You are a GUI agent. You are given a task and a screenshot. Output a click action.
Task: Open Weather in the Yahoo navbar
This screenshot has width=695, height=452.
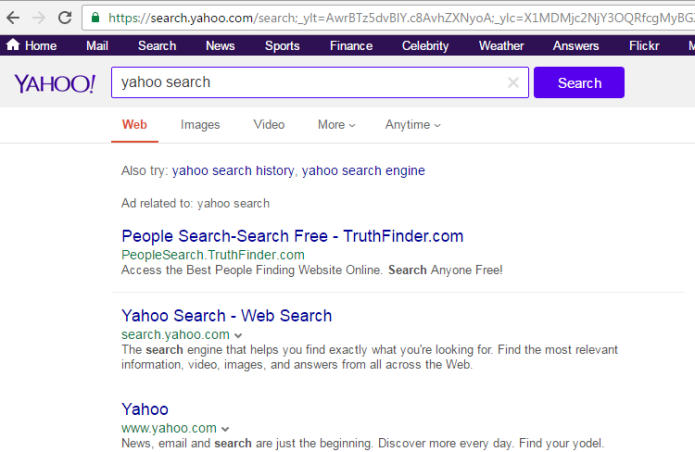[x=501, y=46]
